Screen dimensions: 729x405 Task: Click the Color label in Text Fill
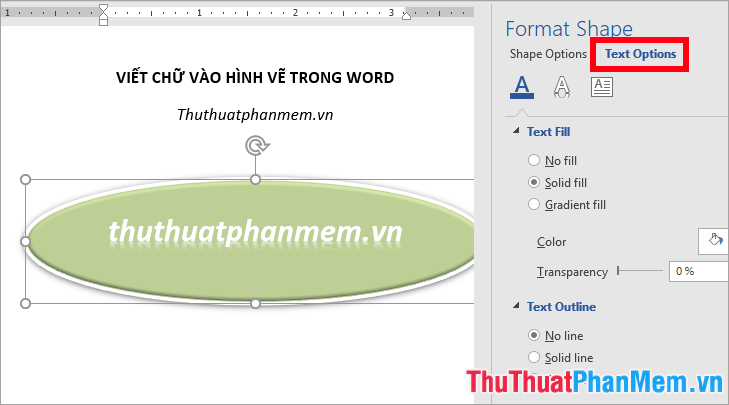551,242
